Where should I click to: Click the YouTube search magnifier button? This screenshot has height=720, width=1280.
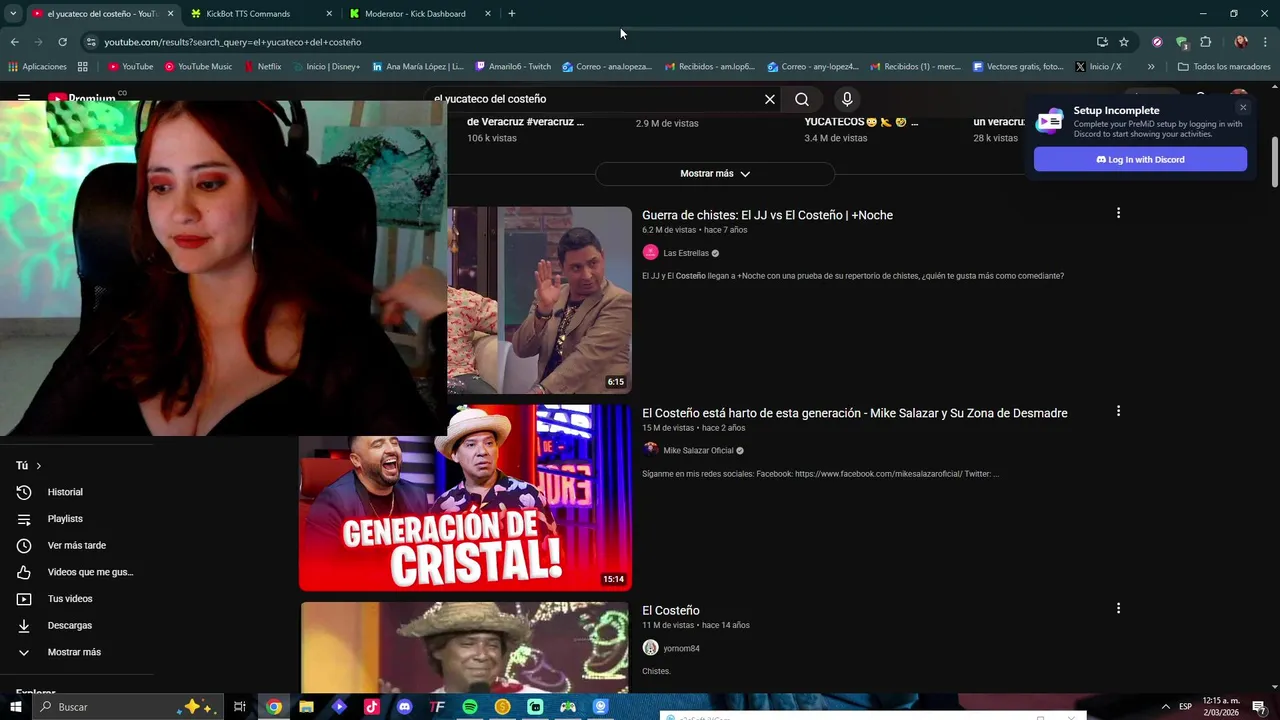point(802,99)
